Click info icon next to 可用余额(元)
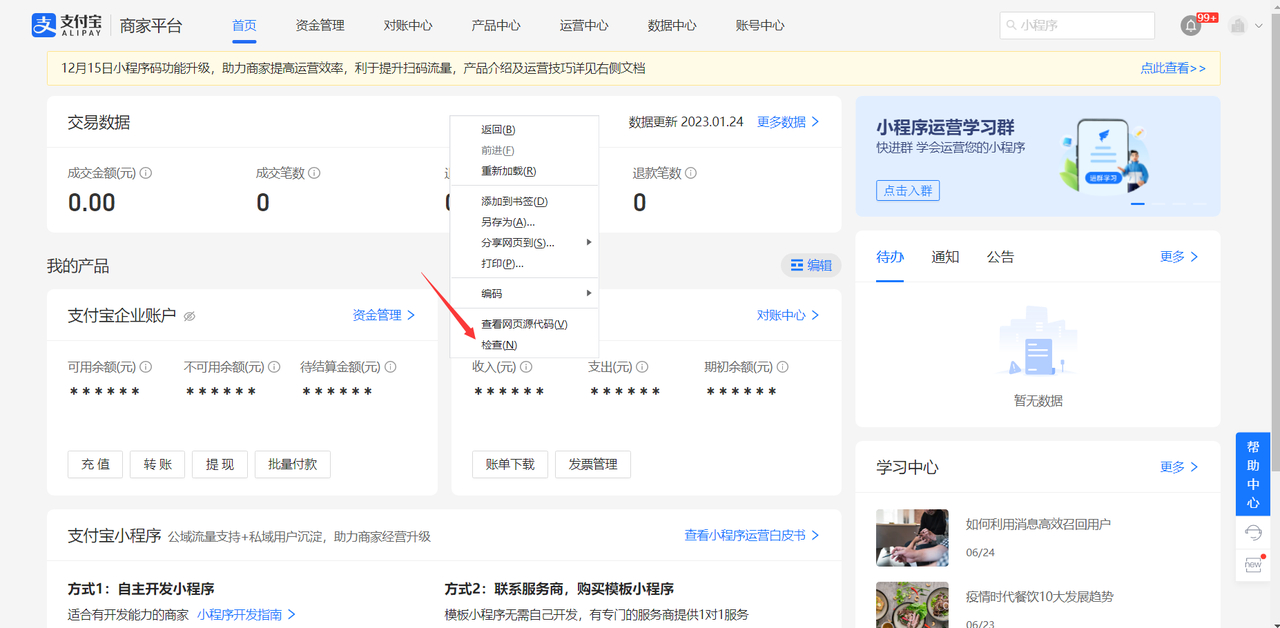This screenshot has width=1280, height=628. coord(146,367)
